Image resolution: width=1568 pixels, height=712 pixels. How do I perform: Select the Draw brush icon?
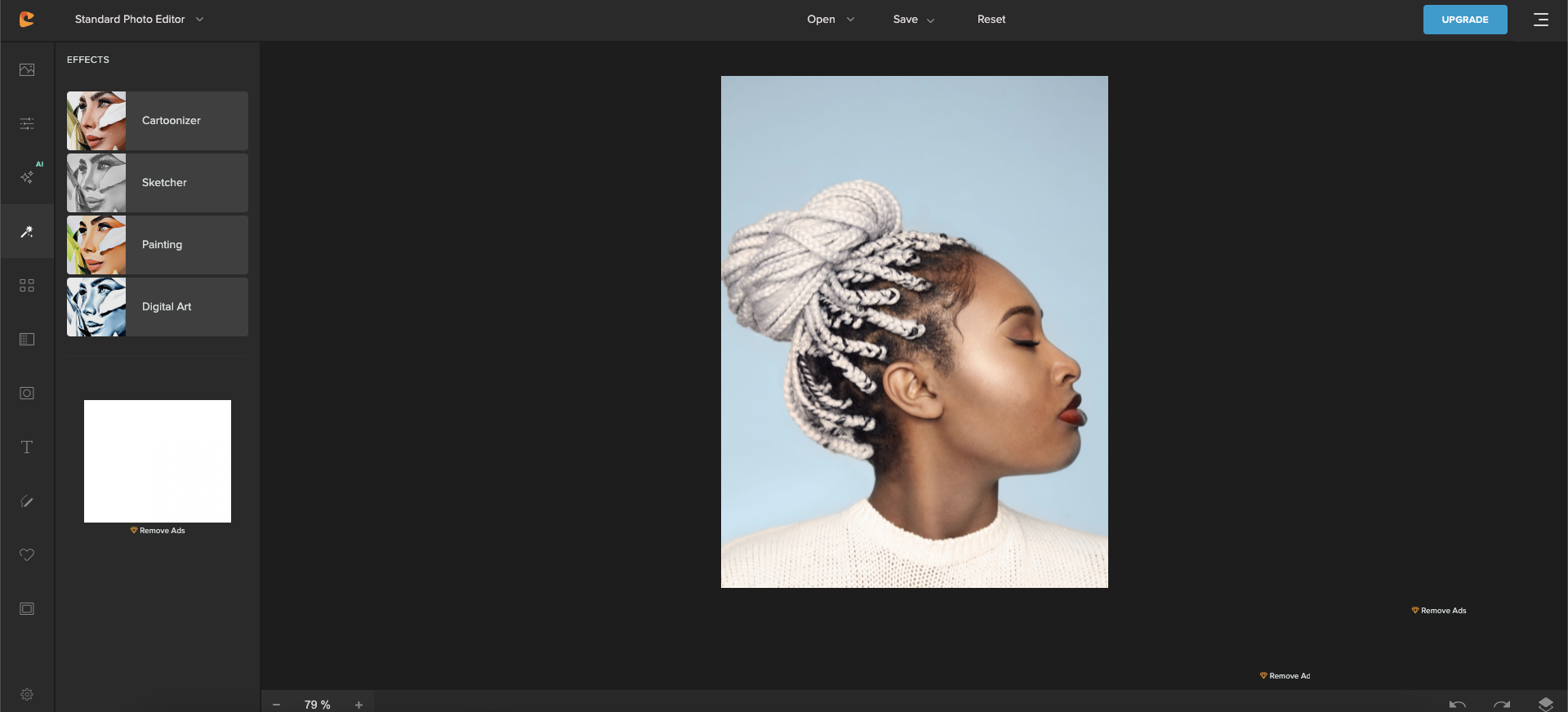click(x=27, y=501)
